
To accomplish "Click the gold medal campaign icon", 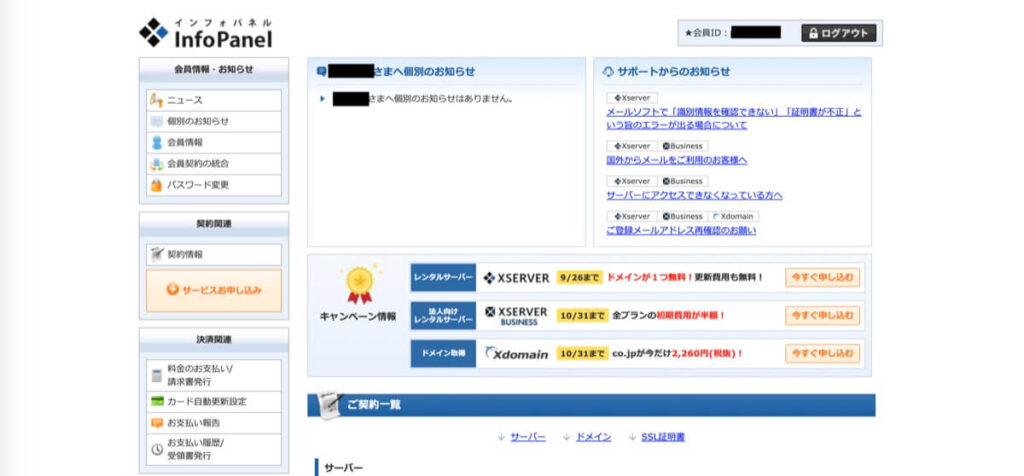I will coord(359,284).
